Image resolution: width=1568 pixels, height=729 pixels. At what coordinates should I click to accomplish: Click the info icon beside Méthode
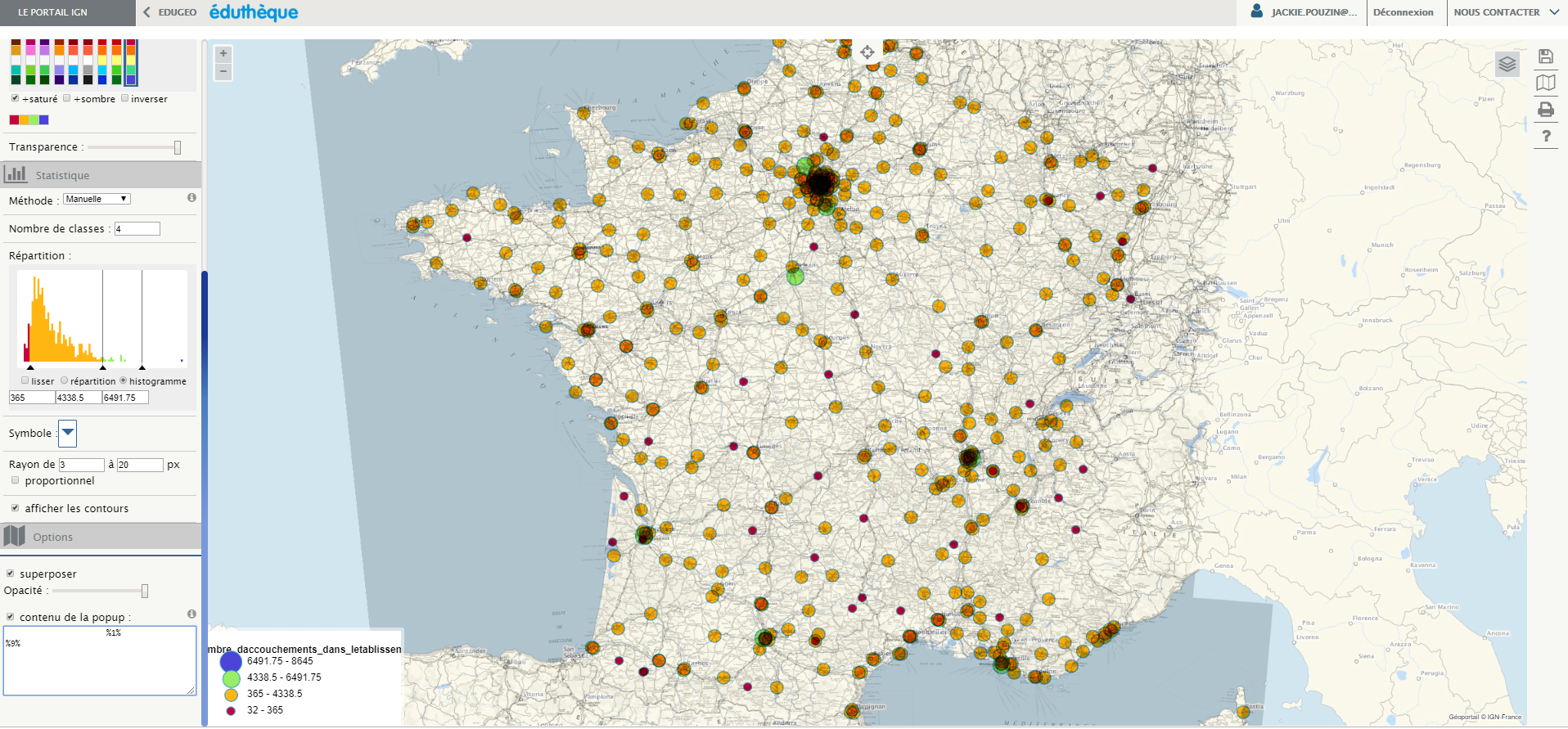(191, 198)
